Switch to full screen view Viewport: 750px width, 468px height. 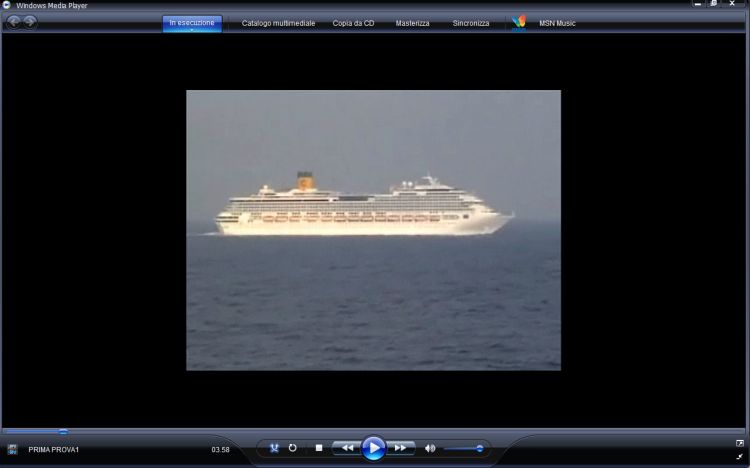(x=739, y=443)
